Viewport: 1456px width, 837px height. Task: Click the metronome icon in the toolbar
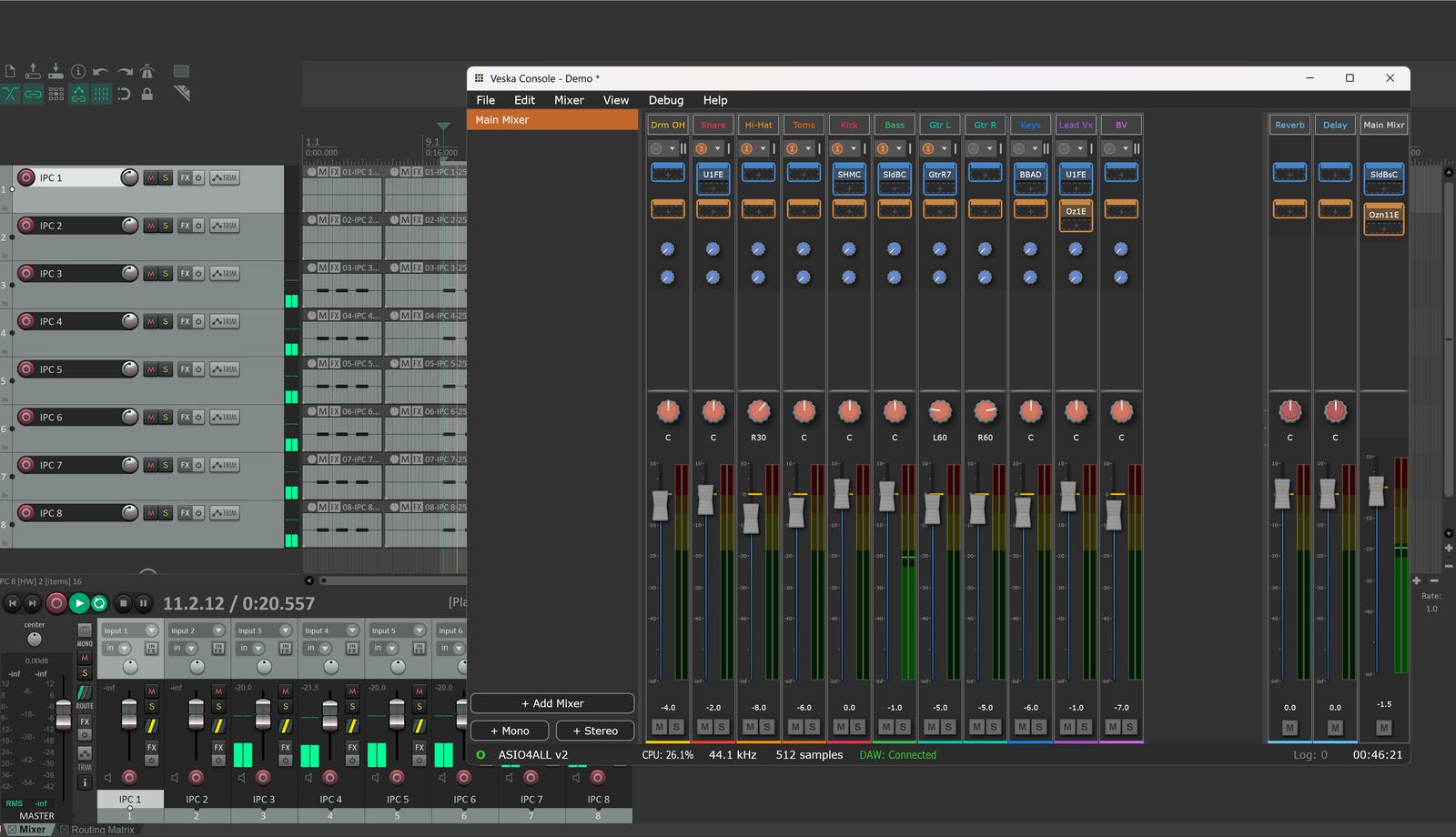(147, 71)
